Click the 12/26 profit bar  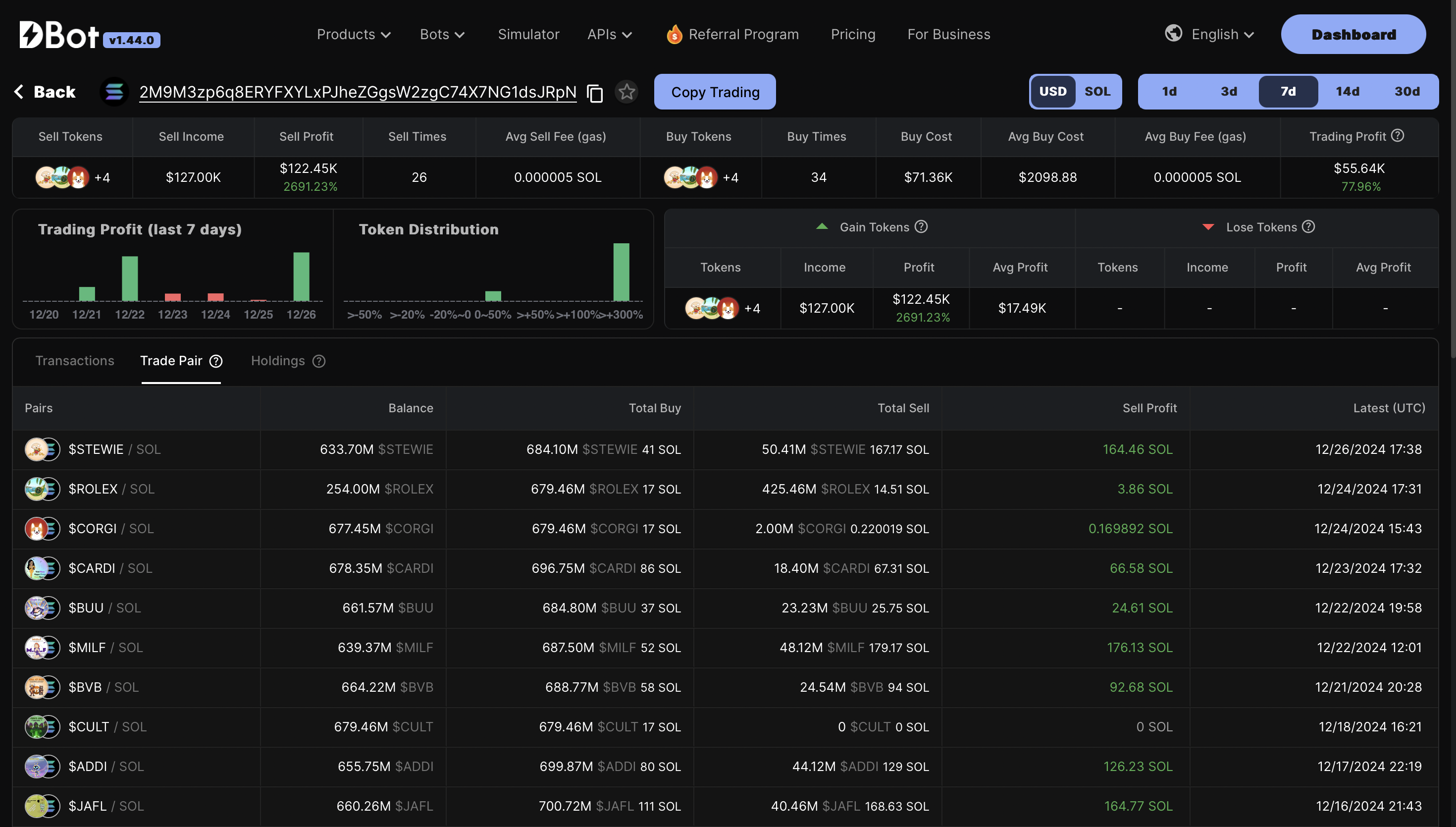tap(301, 276)
